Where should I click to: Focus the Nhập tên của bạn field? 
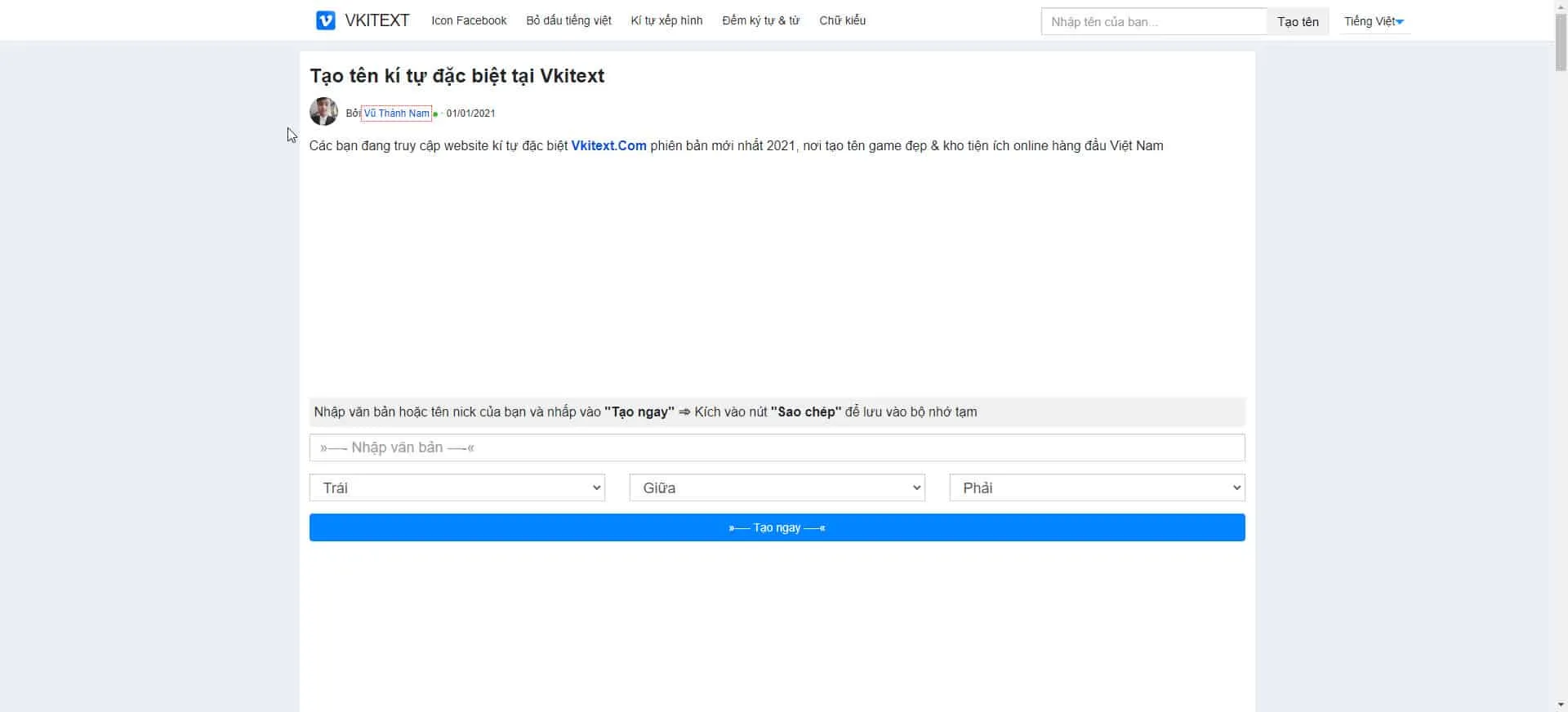[1154, 21]
